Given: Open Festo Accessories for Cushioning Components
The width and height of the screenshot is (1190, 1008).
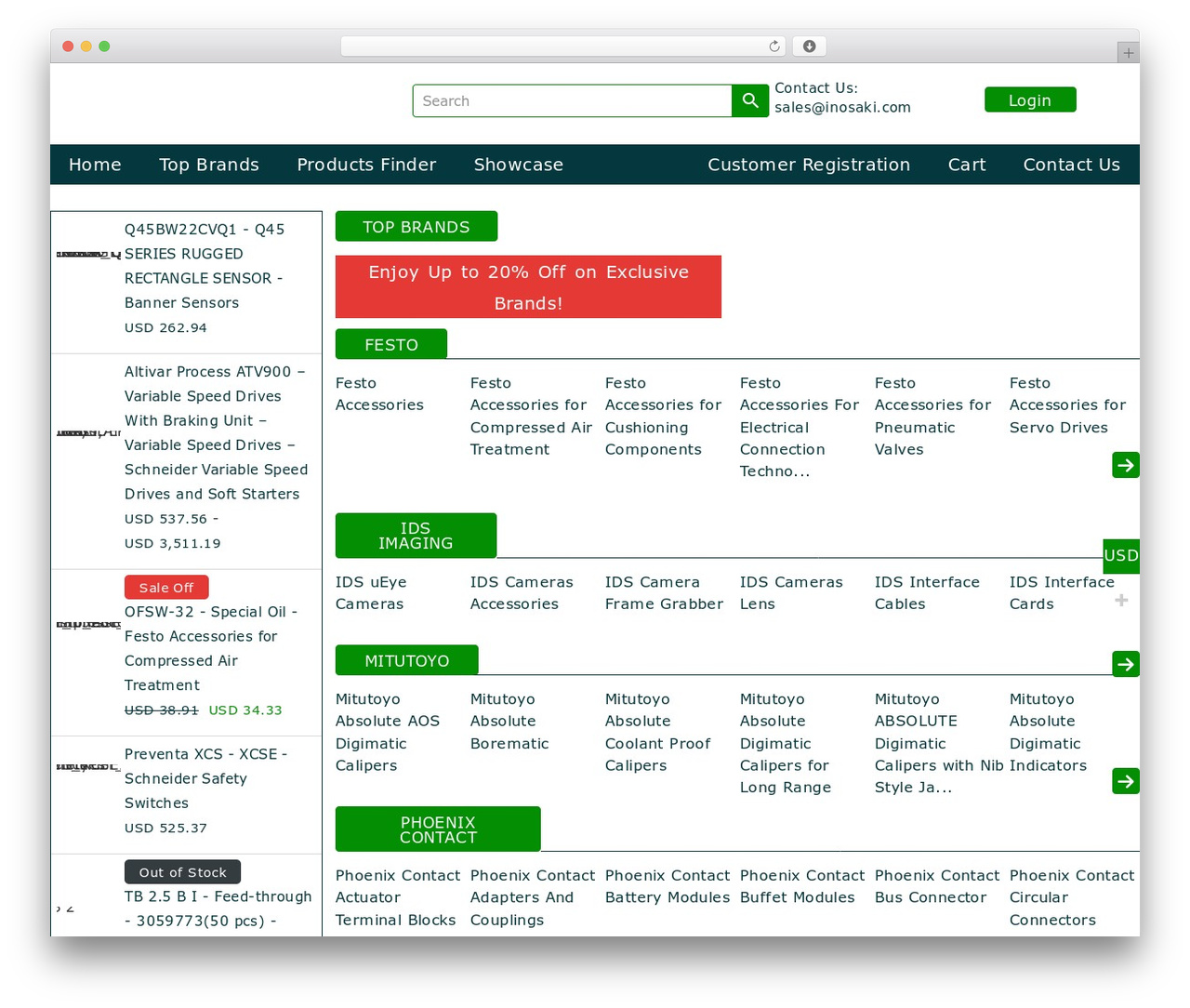Looking at the screenshot, I should point(663,416).
